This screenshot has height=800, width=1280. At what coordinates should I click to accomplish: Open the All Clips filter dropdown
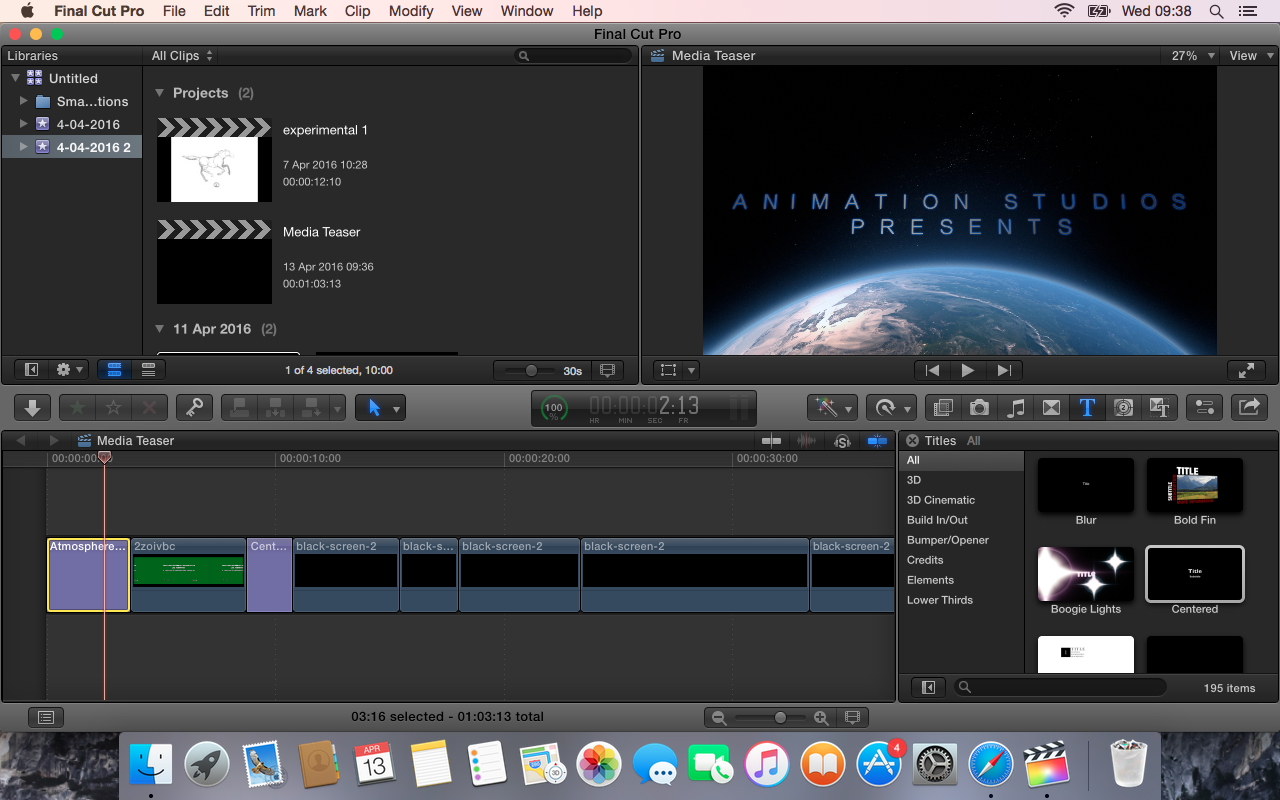[182, 56]
